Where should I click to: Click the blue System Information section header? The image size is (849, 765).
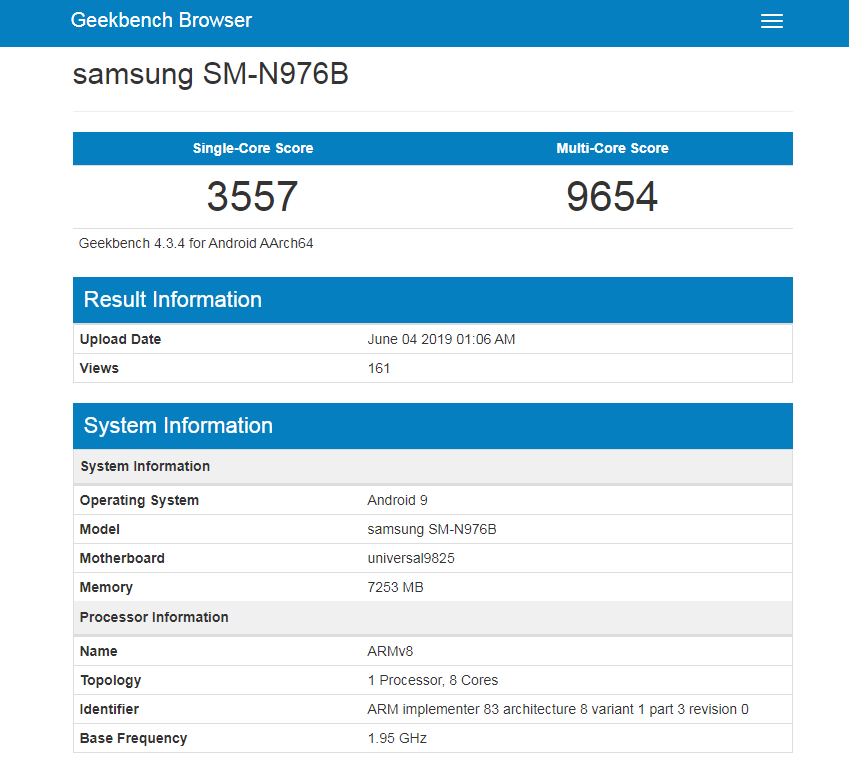tap(433, 426)
